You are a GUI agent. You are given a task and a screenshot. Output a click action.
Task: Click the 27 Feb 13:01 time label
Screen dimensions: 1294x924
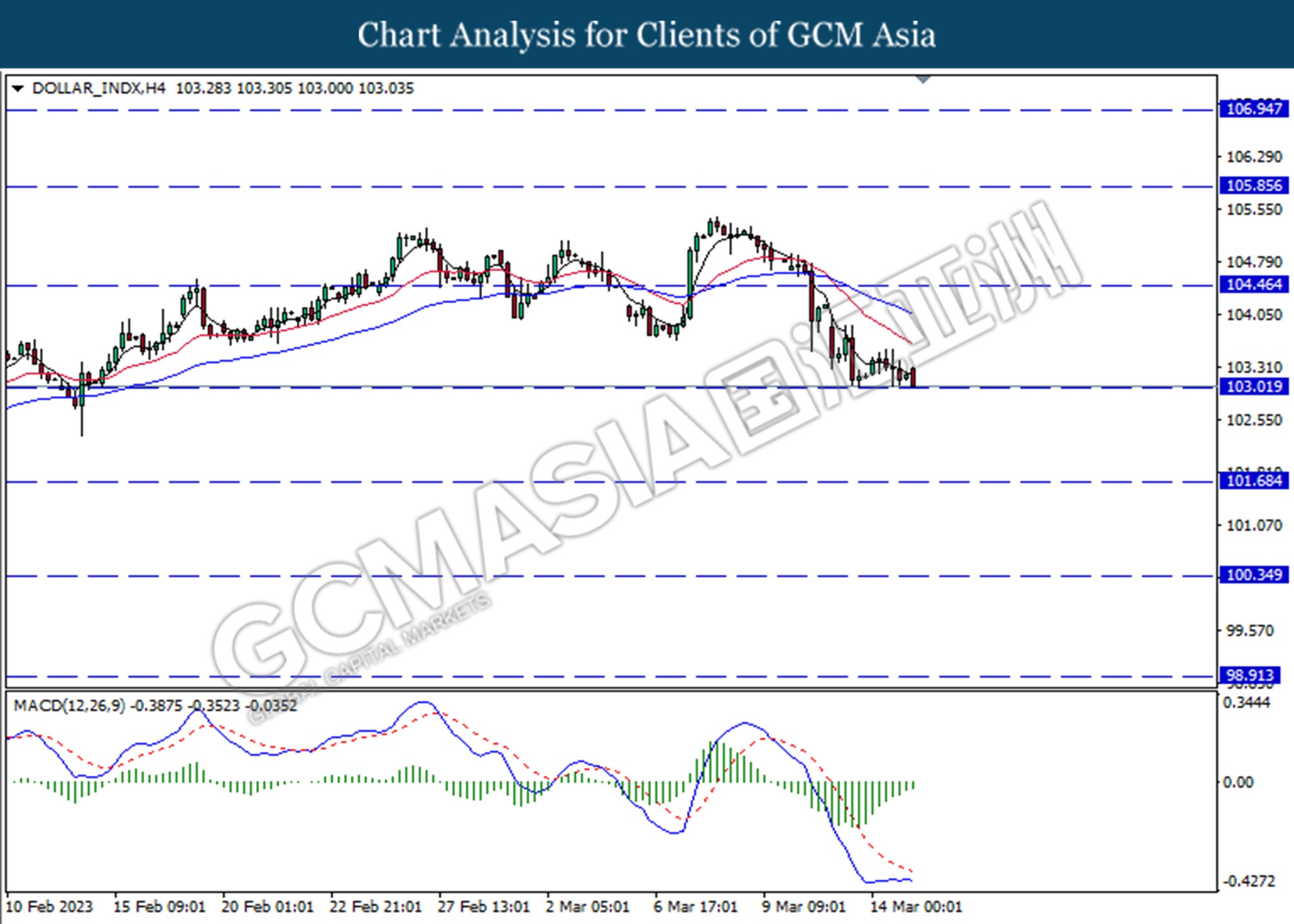[x=483, y=907]
